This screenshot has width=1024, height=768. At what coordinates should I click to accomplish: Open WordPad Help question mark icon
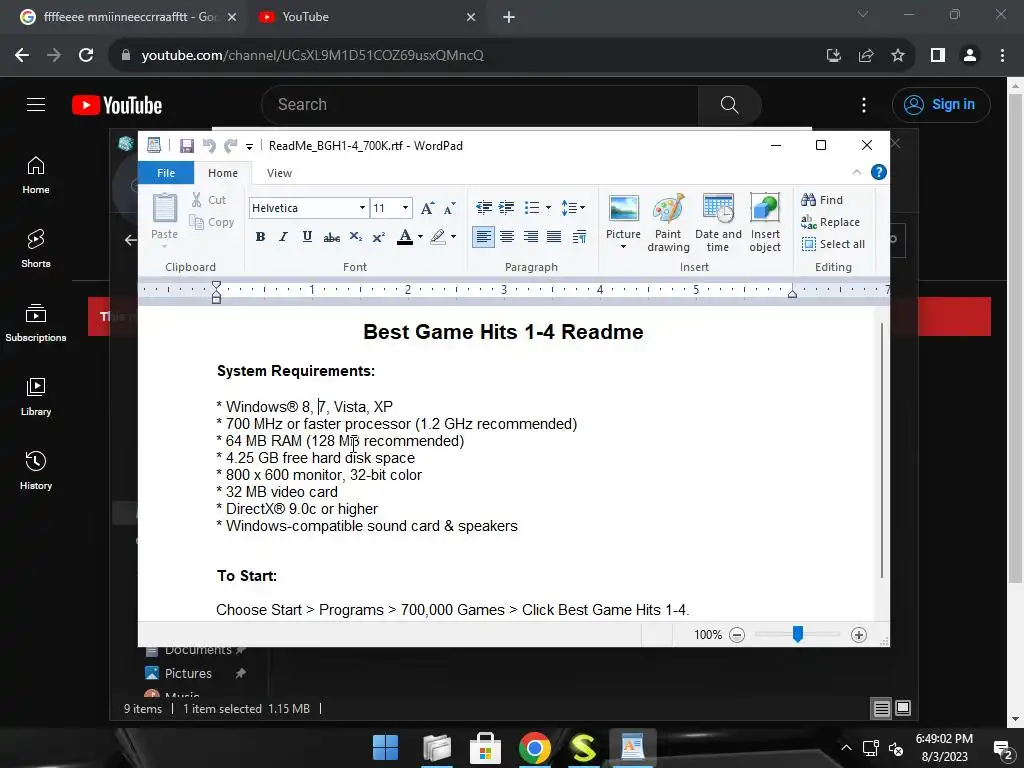click(879, 172)
